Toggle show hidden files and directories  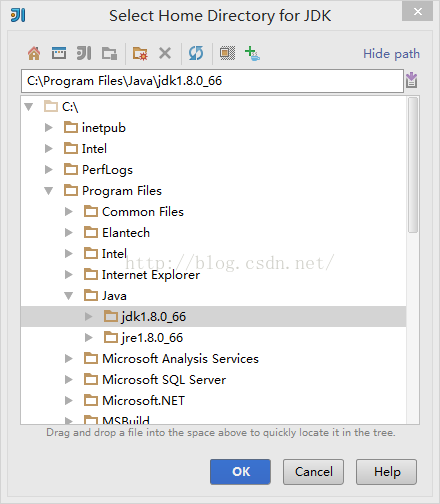click(x=227, y=53)
